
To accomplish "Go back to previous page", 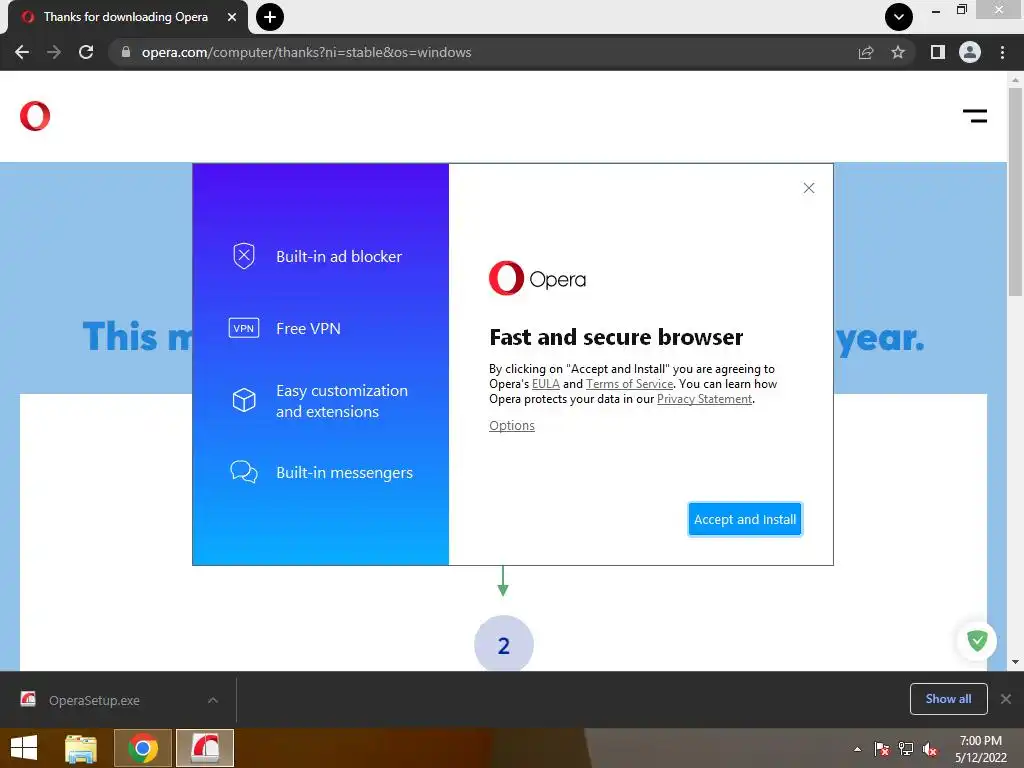I will pyautogui.click(x=22, y=52).
